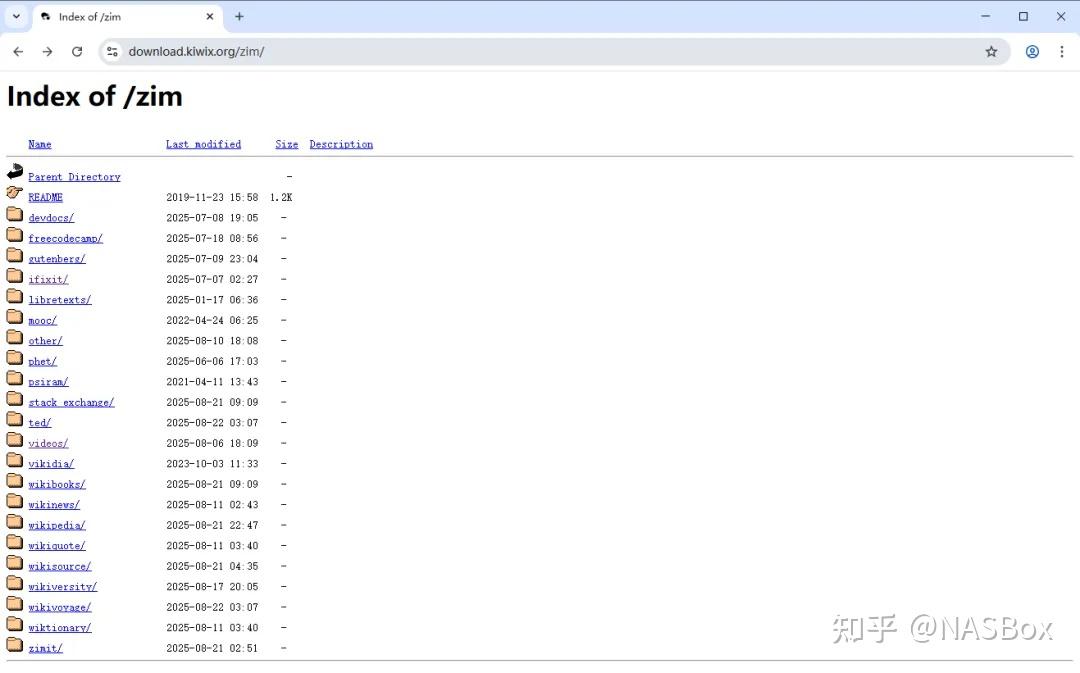The image size is (1080, 673).
Task: Open the other/ folder link
Action: pos(45,341)
